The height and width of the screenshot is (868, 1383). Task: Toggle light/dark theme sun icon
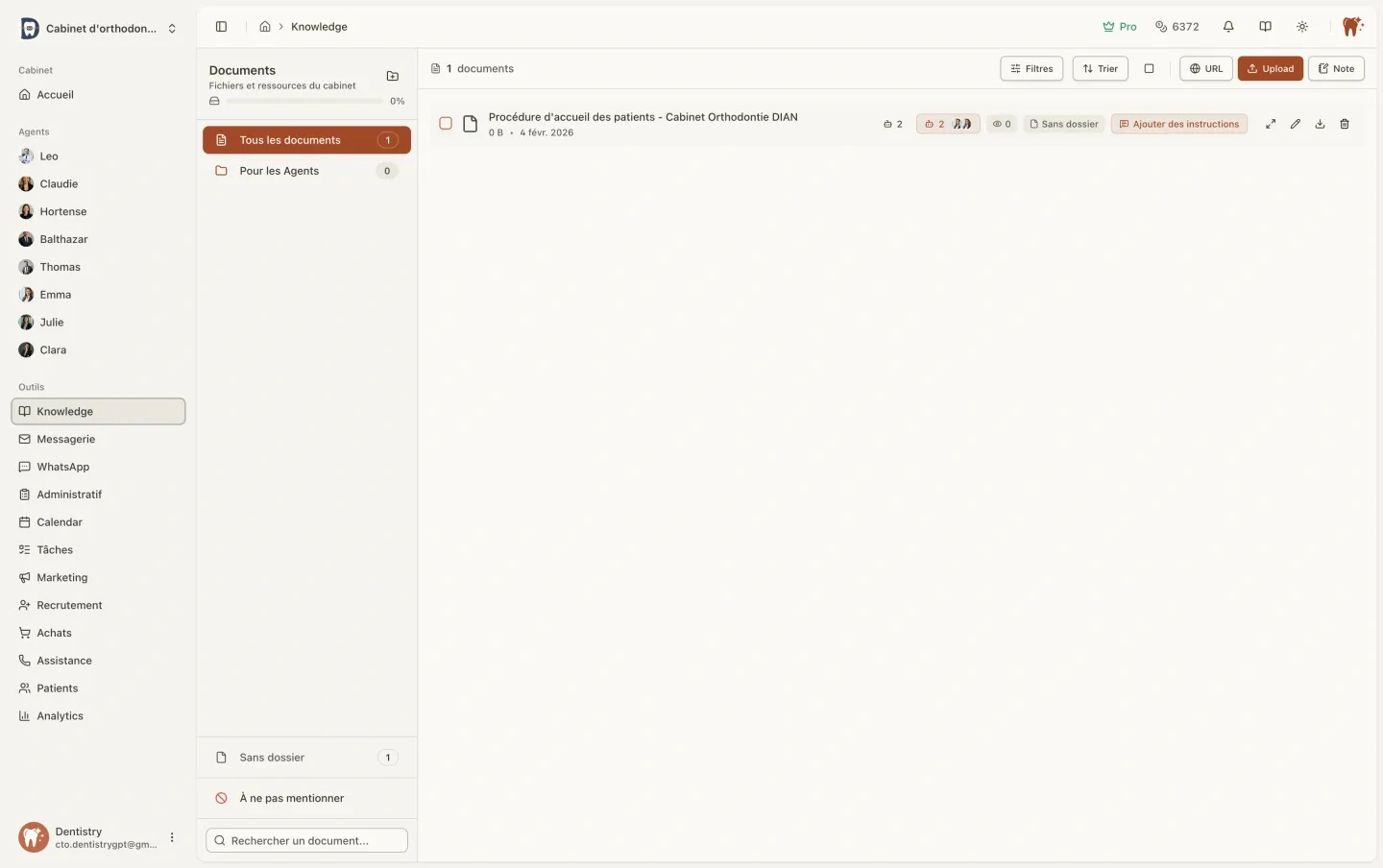pos(1301,27)
